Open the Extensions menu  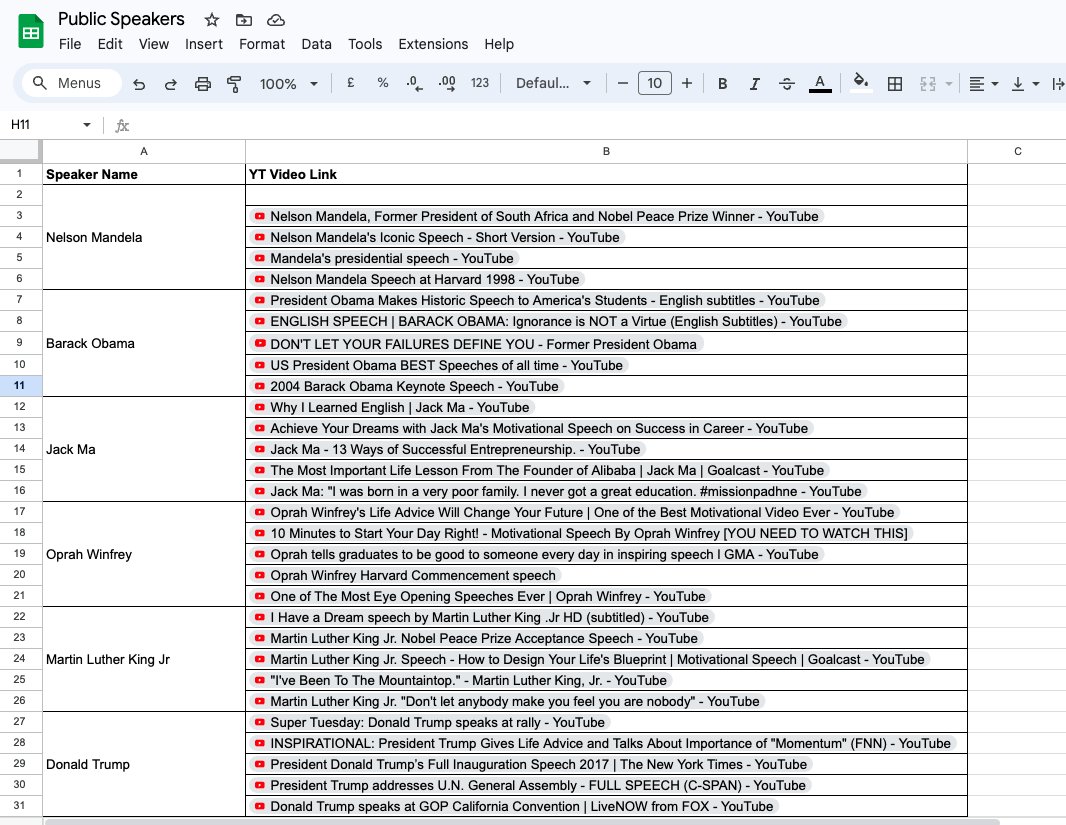[x=433, y=44]
